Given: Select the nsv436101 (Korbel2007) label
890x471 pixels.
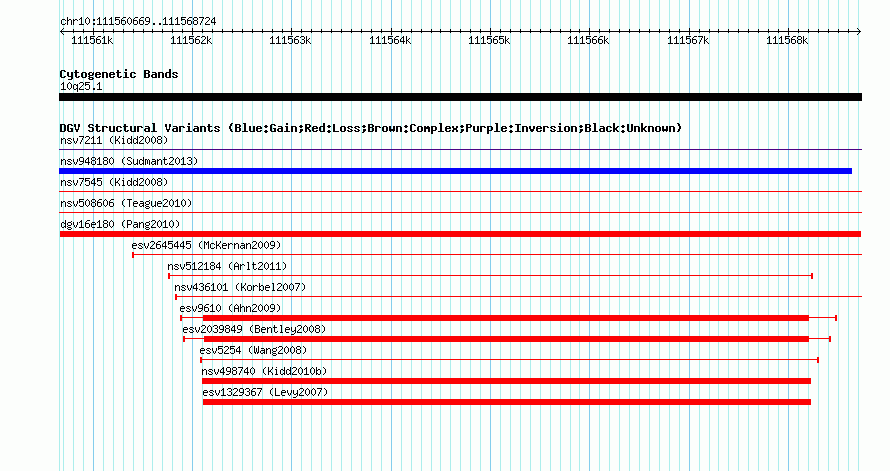Looking at the screenshot, I should point(240,287).
